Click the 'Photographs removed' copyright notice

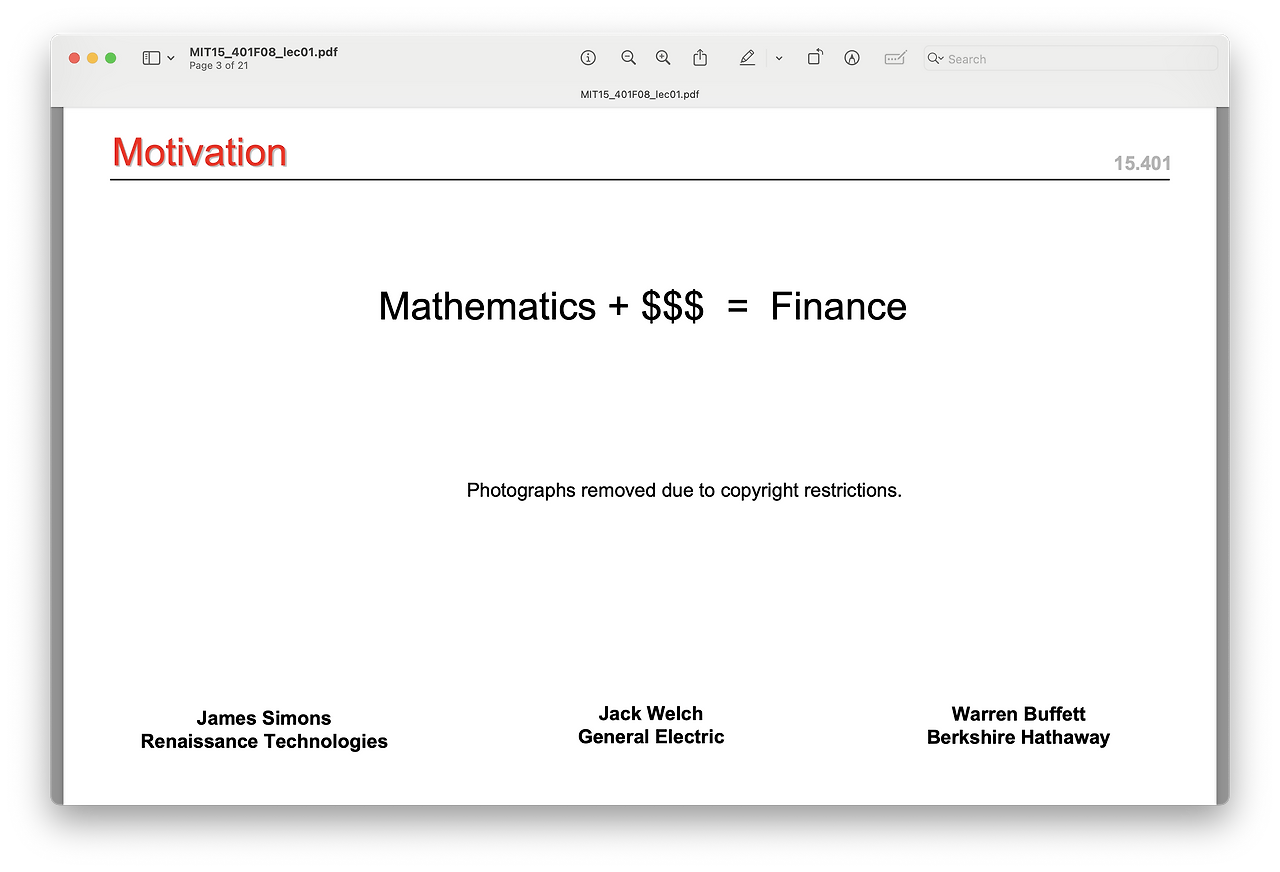[684, 490]
